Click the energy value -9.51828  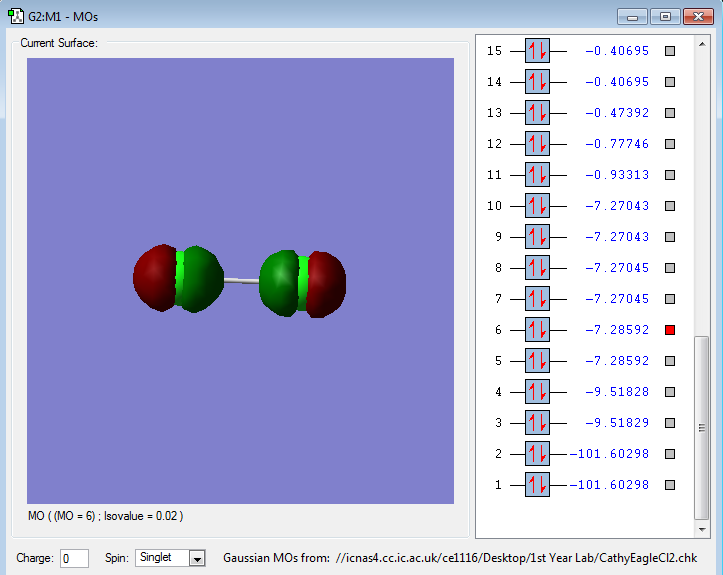[x=617, y=392]
